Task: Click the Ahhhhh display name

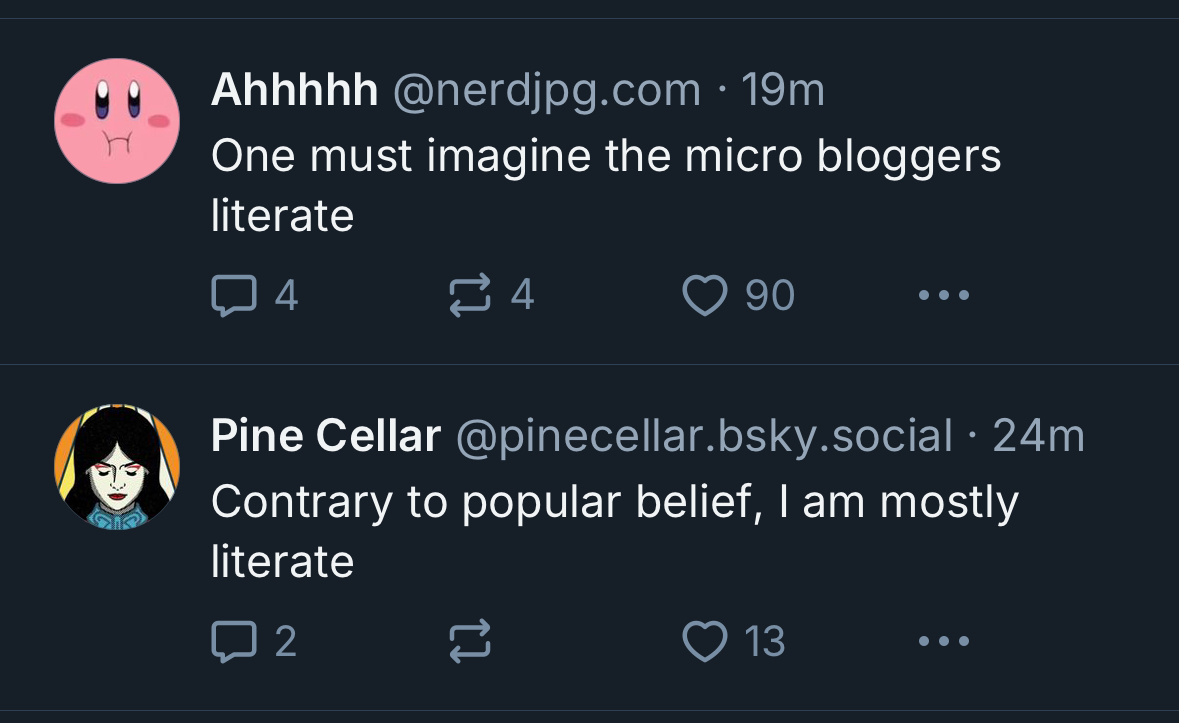Action: [294, 91]
